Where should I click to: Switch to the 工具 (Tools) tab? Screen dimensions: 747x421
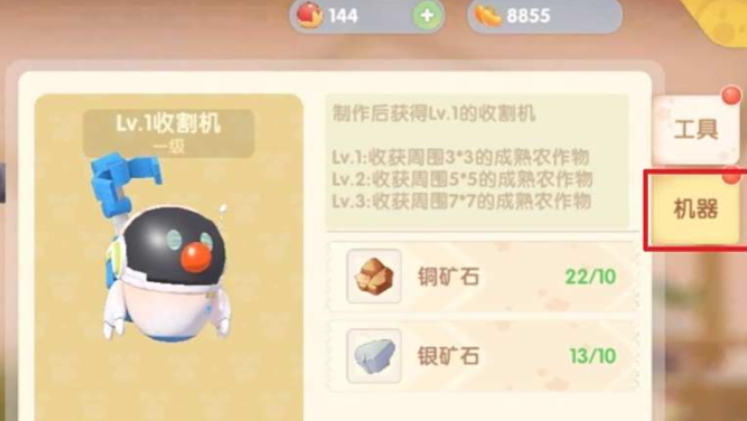pos(696,130)
